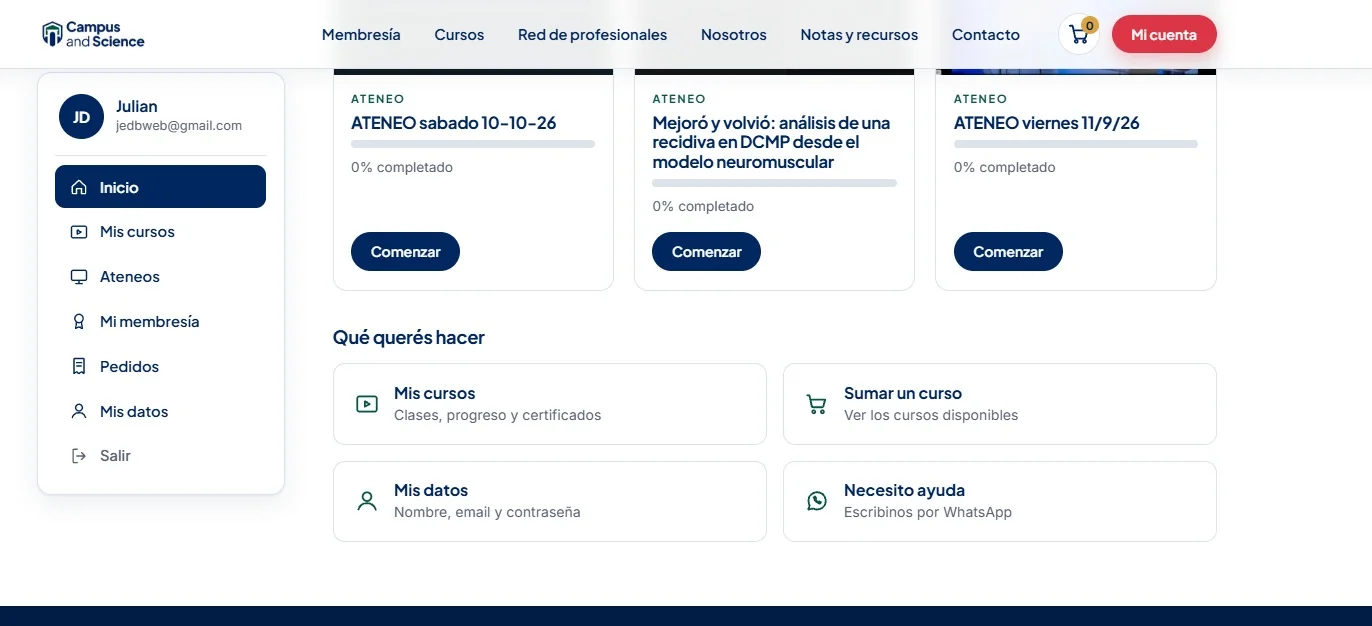Click Escribinos por WhatsApp text
Image resolution: width=1372 pixels, height=626 pixels.
click(928, 512)
